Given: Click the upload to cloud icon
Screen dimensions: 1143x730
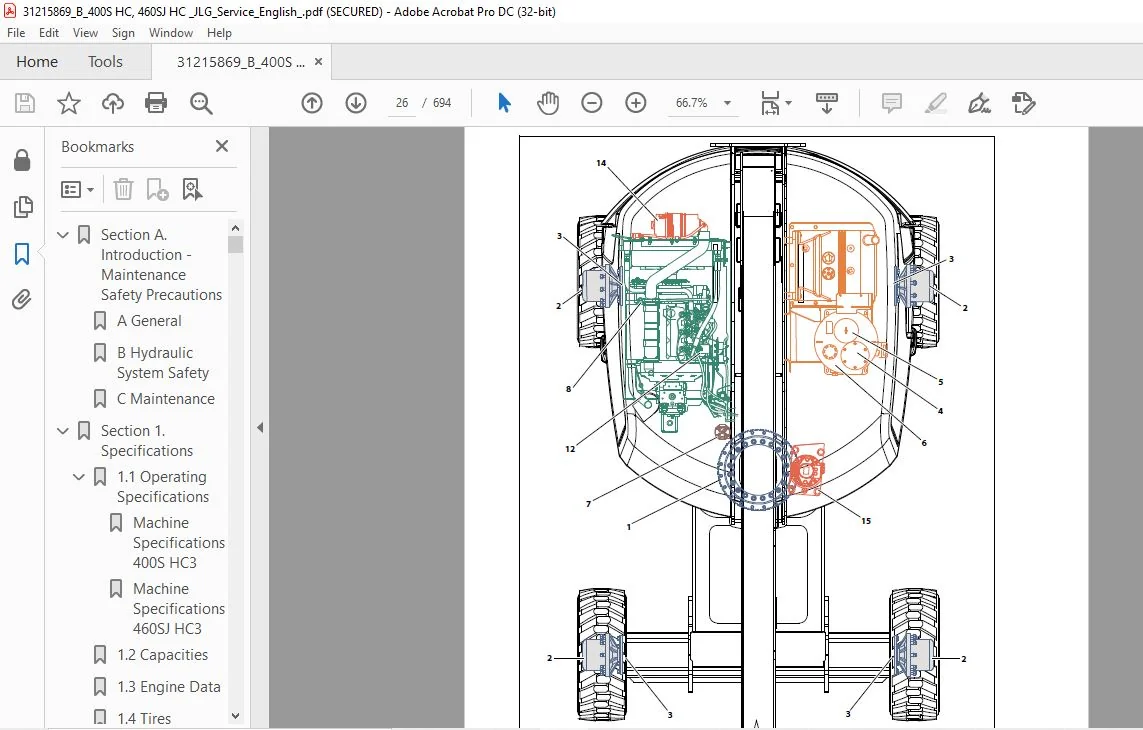Looking at the screenshot, I should pos(112,103).
